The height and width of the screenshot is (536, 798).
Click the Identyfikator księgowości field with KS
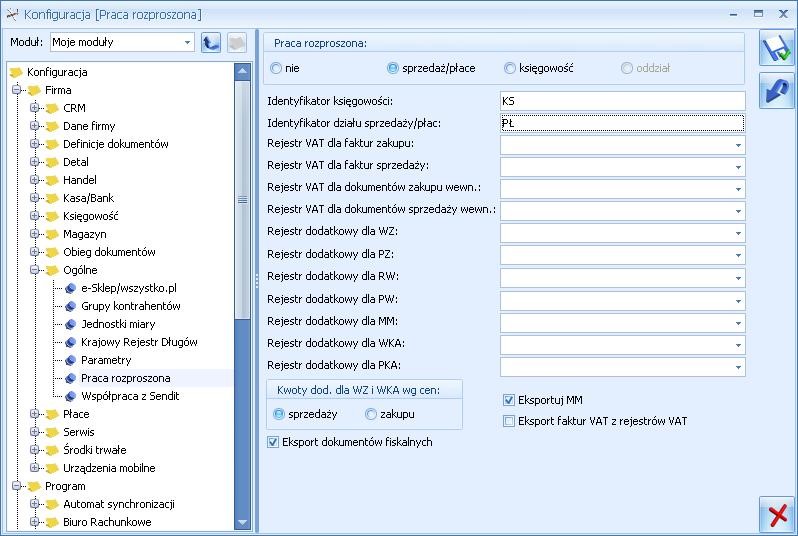(622, 101)
